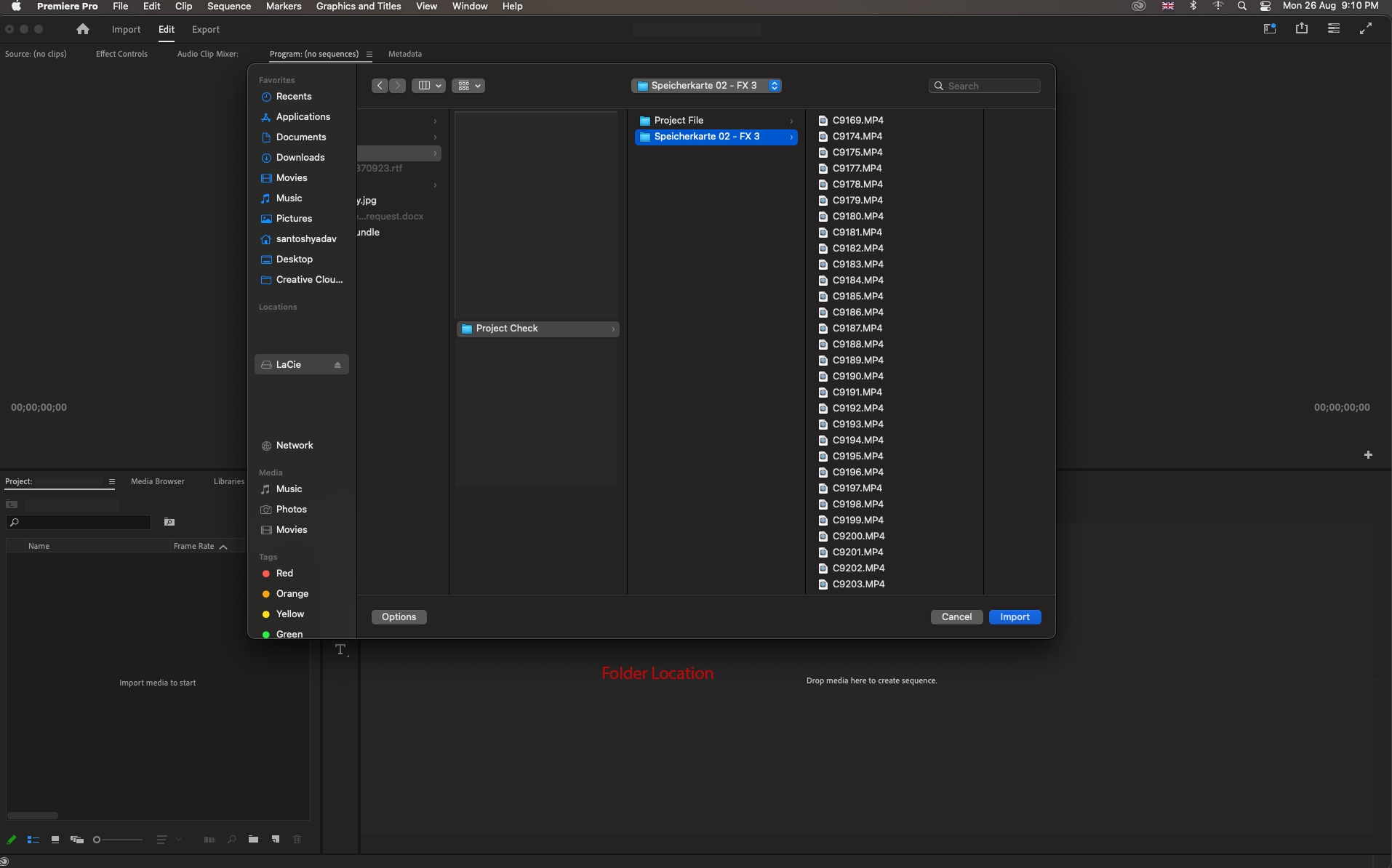Viewport: 1392px width, 868px height.
Task: Select the Speicherkarte 02 - FX 3 folder row
Action: (x=716, y=137)
